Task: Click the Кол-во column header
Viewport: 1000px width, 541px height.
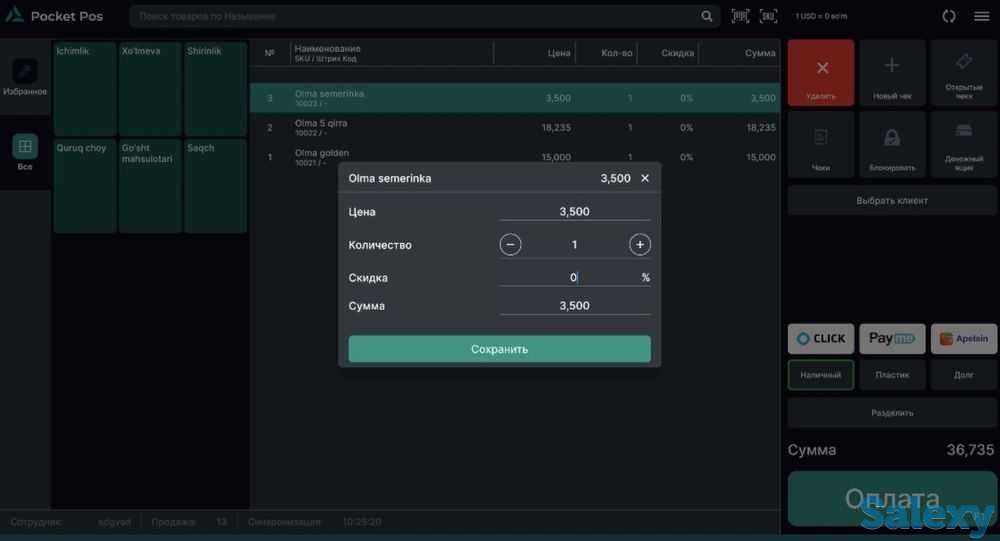Action: 617,53
